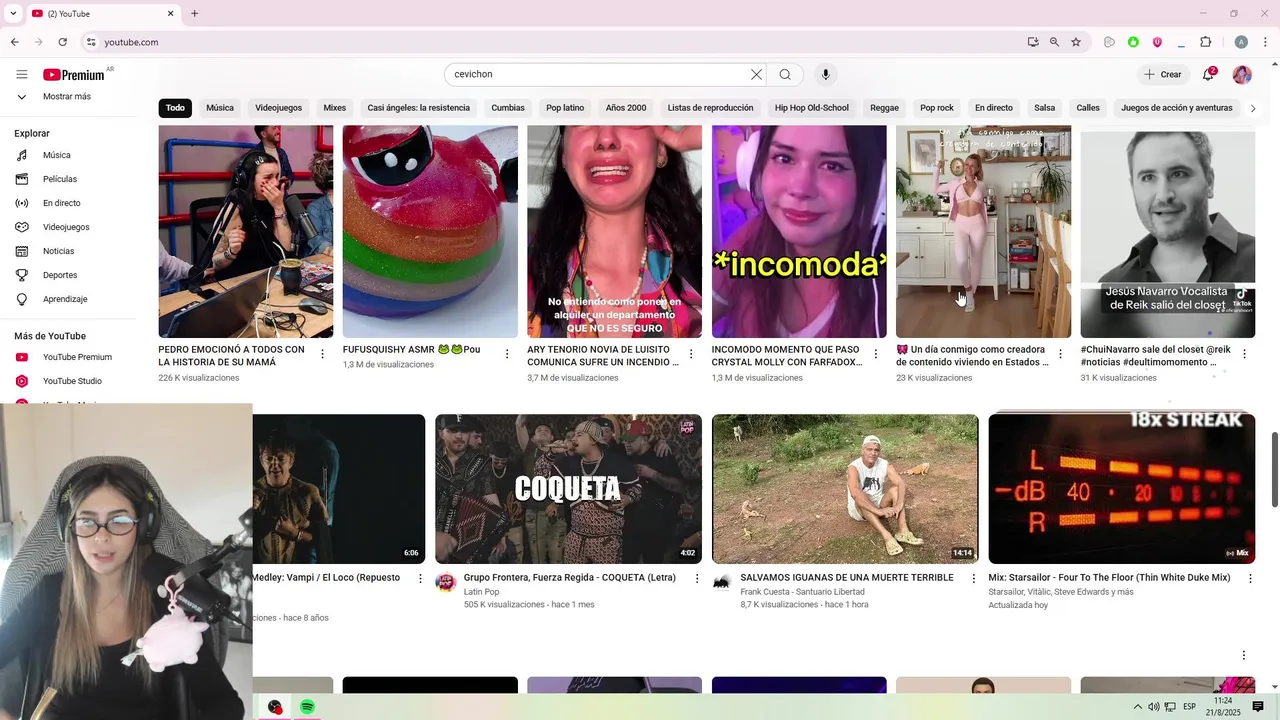Show hidden system tray icons
The height and width of the screenshot is (720, 1280).
click(x=1137, y=707)
